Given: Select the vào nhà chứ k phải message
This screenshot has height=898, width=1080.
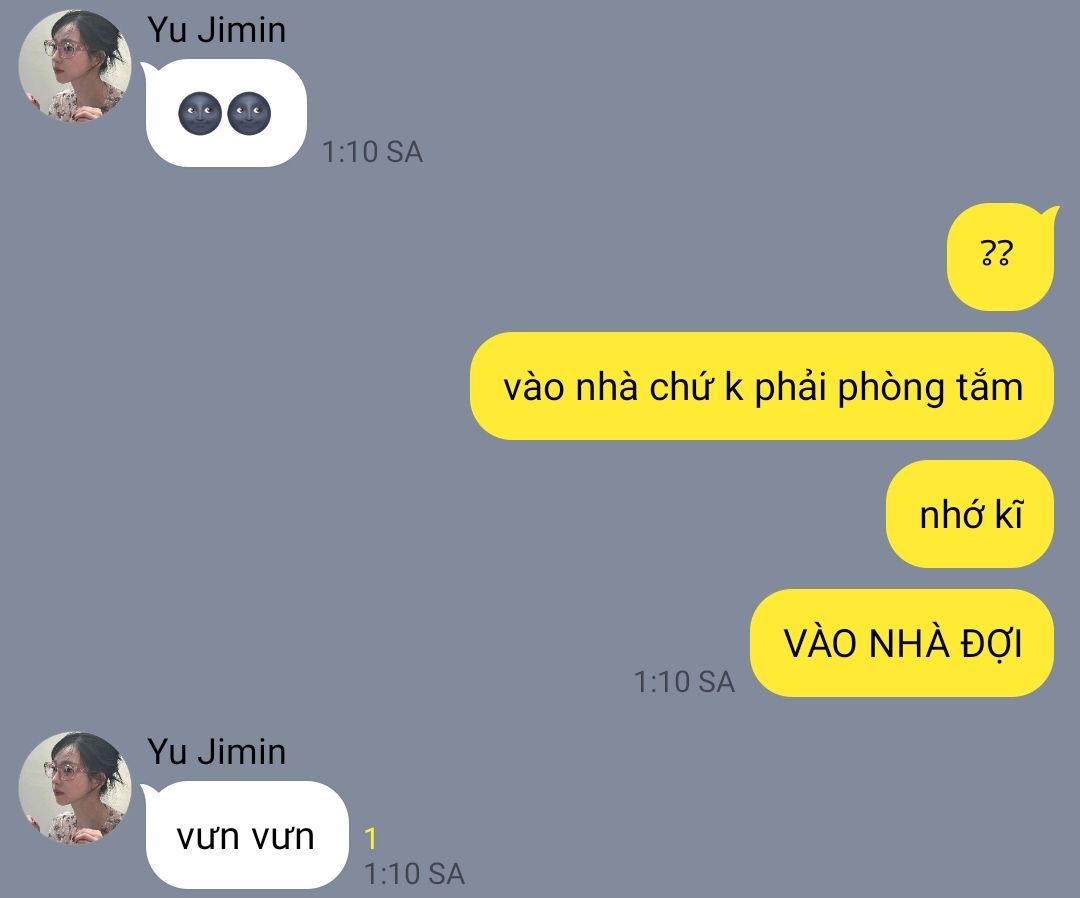Looking at the screenshot, I should (x=762, y=386).
